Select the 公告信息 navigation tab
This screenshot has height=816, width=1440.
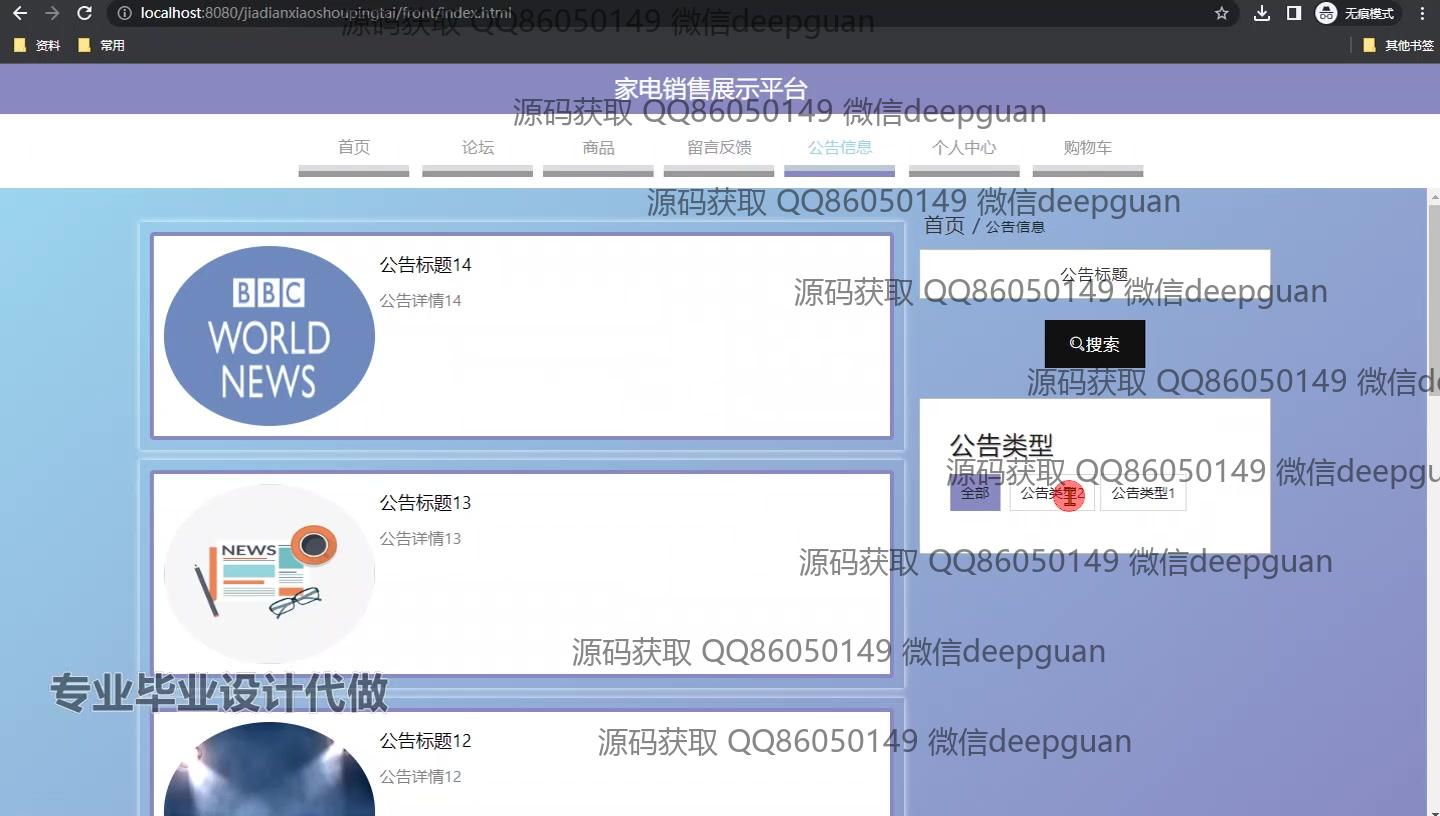click(840, 148)
